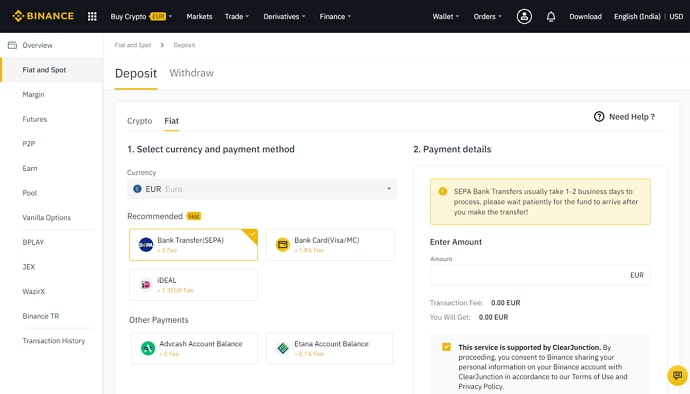Image resolution: width=690 pixels, height=394 pixels.
Task: Open the USD currency selector
Action: 676,16
